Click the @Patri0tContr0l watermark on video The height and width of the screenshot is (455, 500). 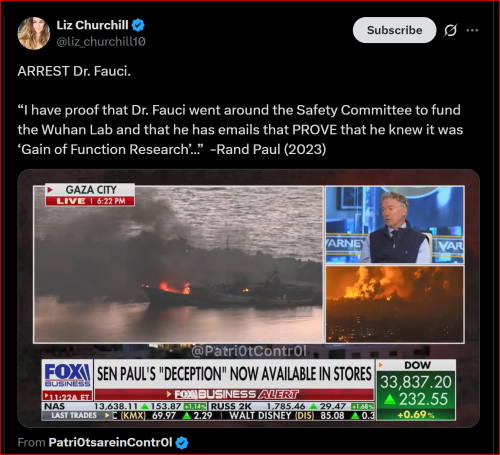point(249,351)
